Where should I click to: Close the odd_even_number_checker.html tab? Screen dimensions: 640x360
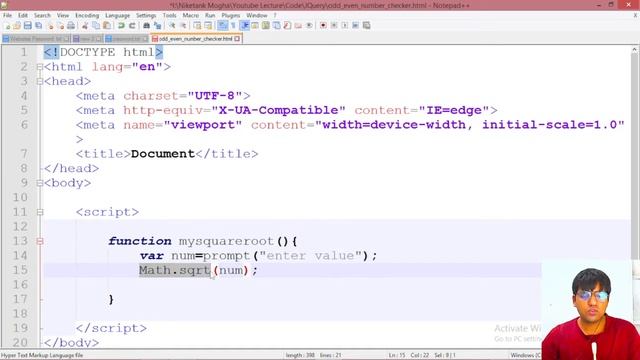coord(237,39)
